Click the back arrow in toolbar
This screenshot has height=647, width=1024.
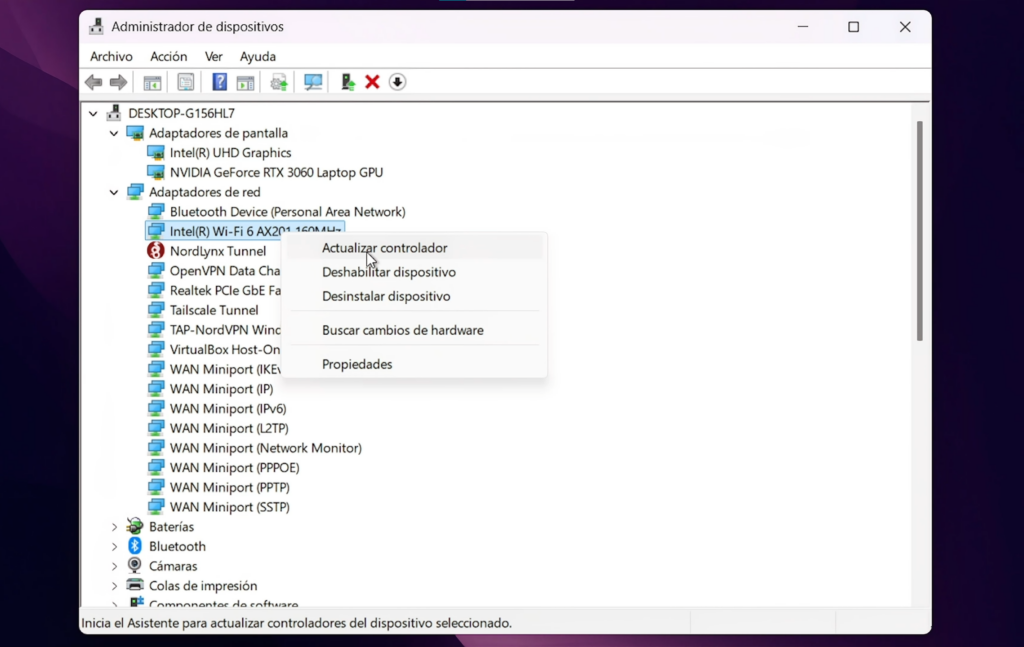pos(94,82)
